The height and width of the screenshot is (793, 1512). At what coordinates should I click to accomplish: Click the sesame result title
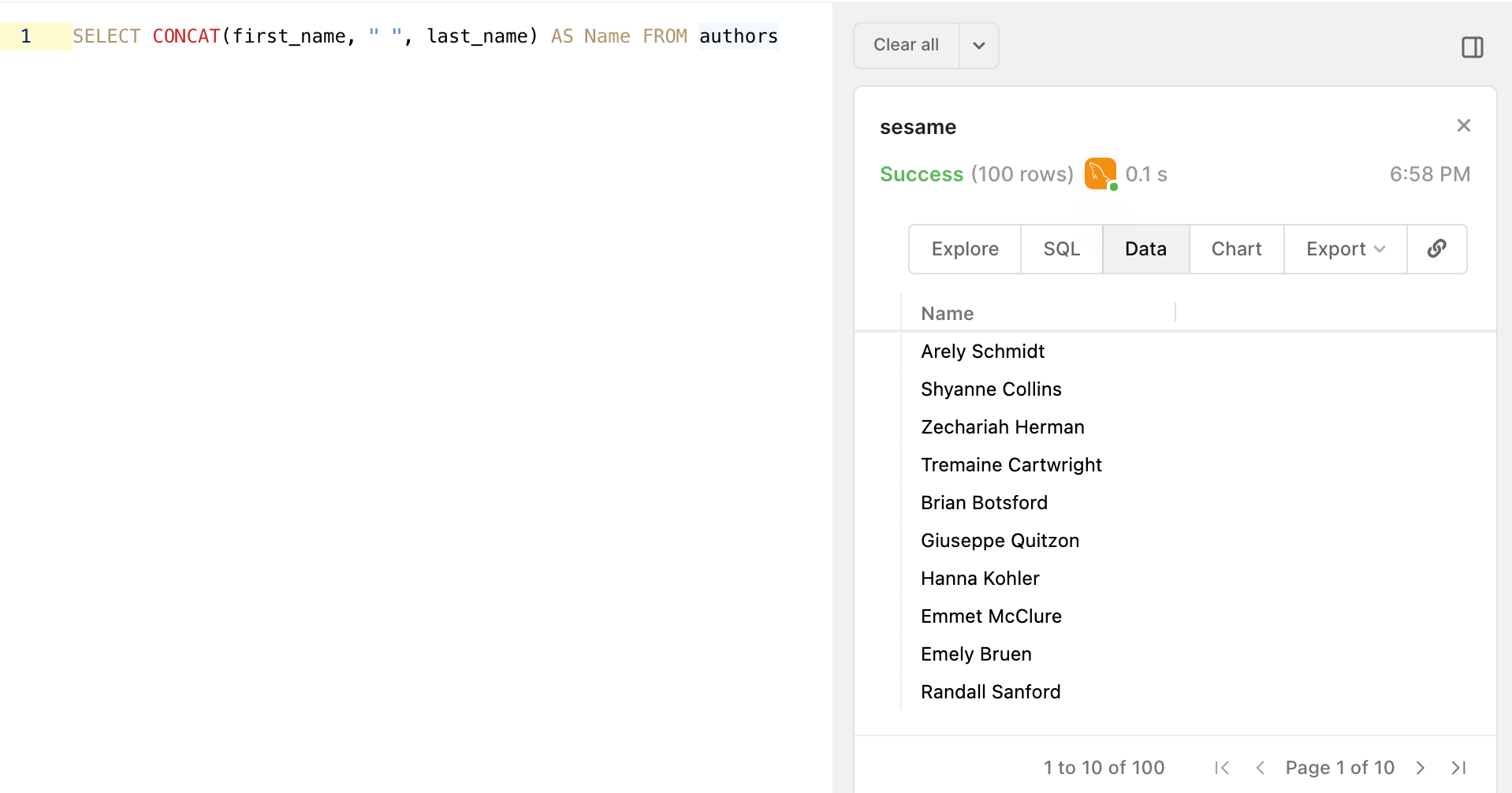pos(918,126)
